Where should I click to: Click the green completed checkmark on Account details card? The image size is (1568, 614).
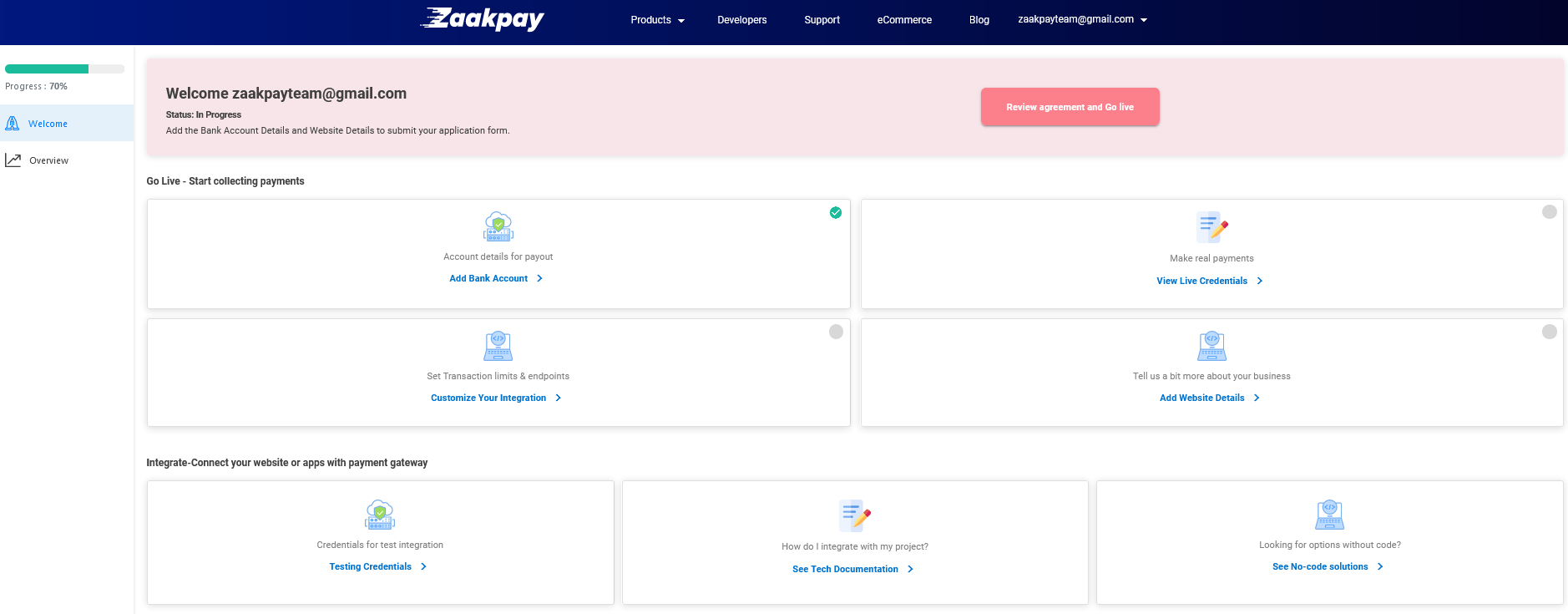tap(836, 213)
